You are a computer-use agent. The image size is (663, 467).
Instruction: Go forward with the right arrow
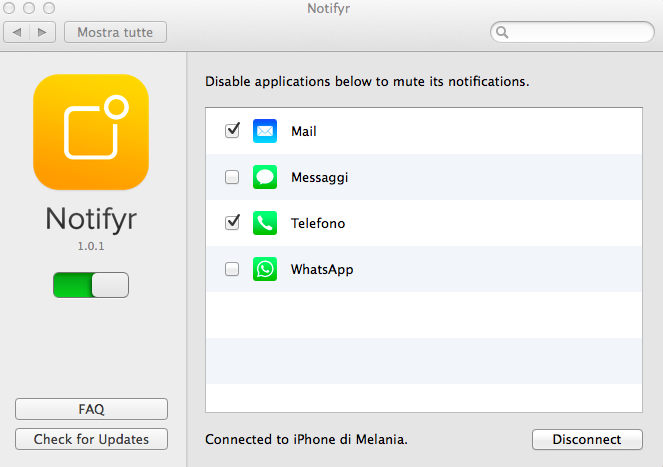coord(42,32)
